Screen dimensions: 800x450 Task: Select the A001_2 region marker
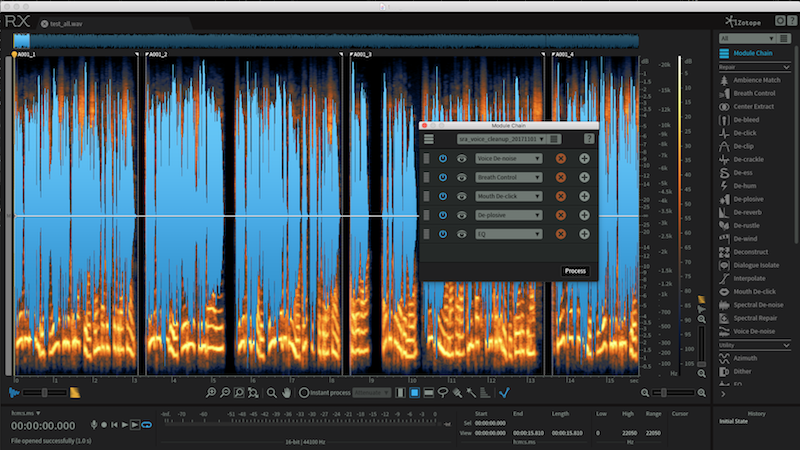156,54
